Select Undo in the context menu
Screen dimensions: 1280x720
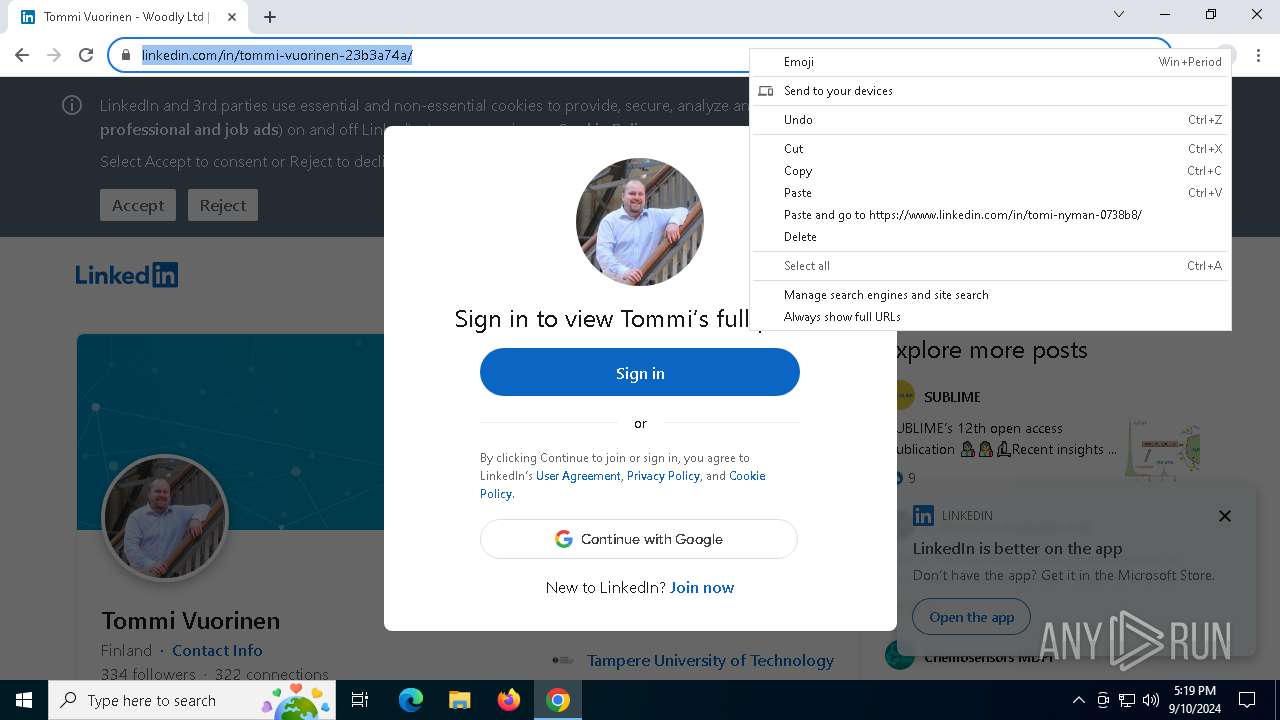[x=990, y=120]
